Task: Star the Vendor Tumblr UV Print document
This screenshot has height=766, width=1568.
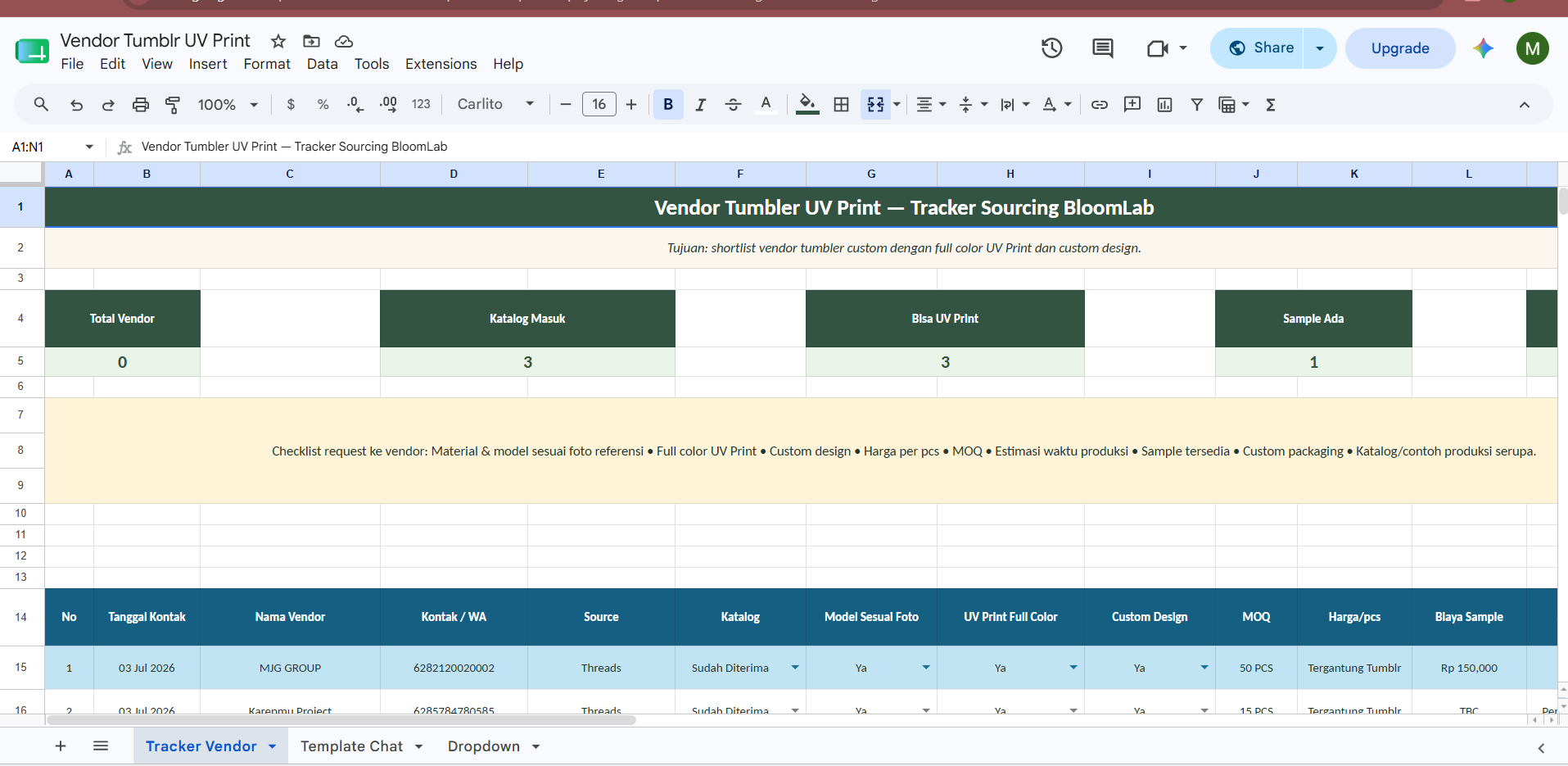Action: pyautogui.click(x=278, y=41)
